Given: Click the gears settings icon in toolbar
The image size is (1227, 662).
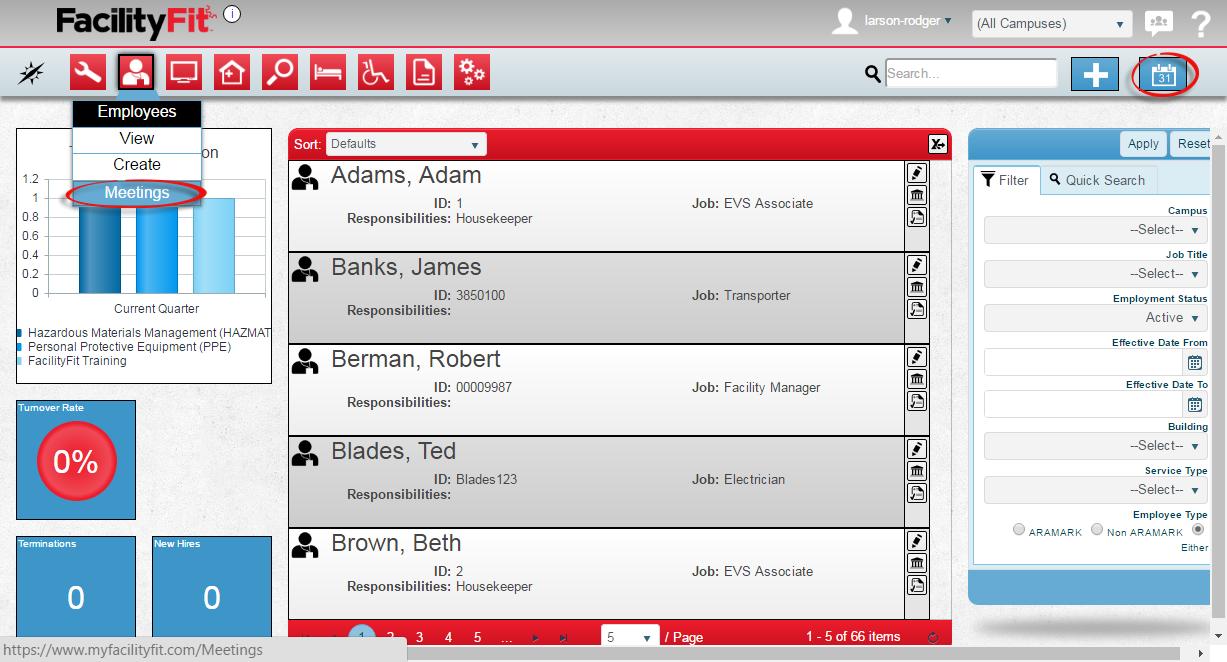Looking at the screenshot, I should [472, 73].
